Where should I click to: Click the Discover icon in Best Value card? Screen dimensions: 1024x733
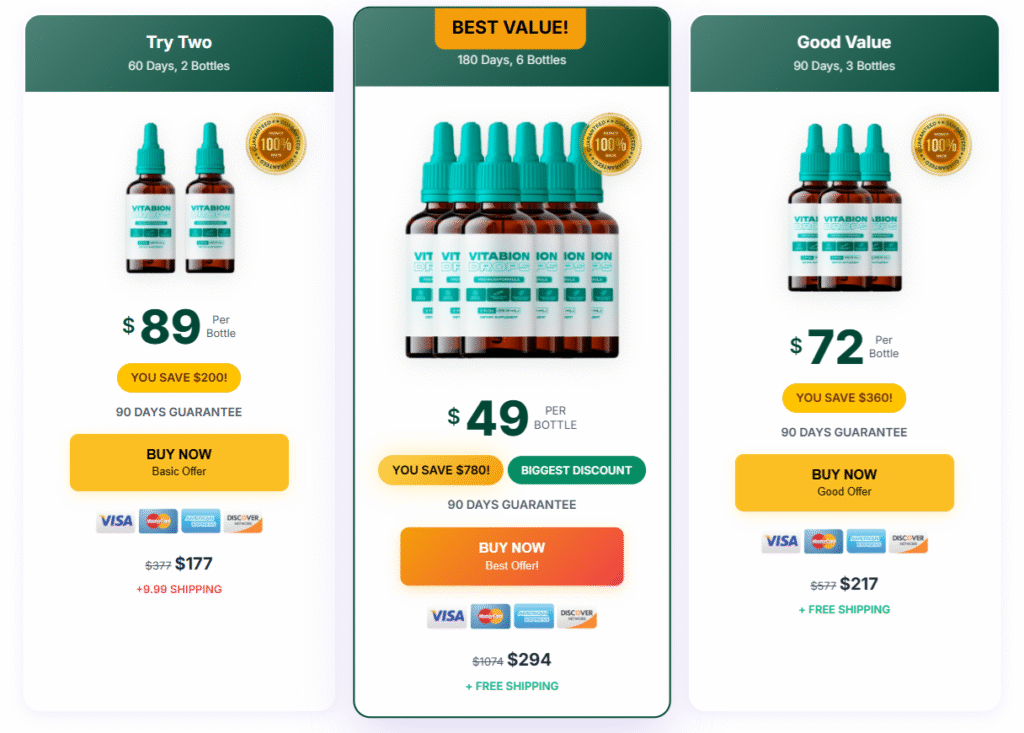point(577,616)
